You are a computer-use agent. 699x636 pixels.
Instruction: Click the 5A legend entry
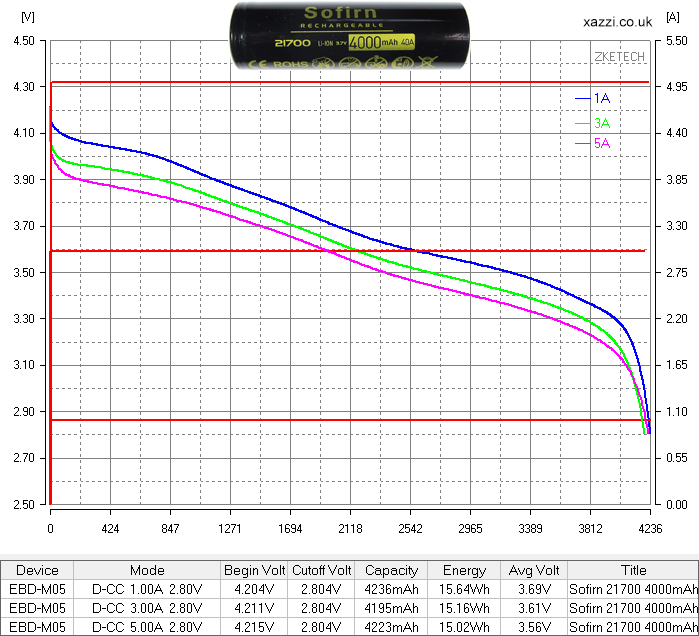(x=592, y=143)
